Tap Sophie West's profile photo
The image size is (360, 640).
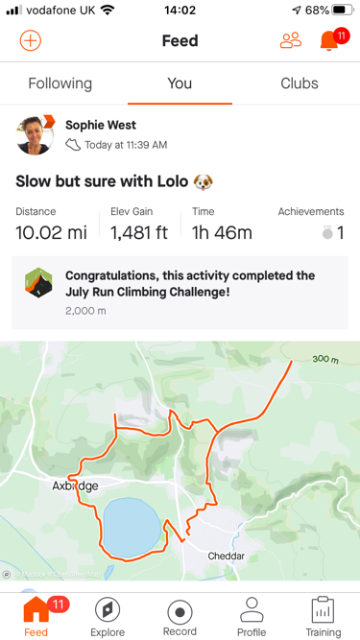(35, 136)
